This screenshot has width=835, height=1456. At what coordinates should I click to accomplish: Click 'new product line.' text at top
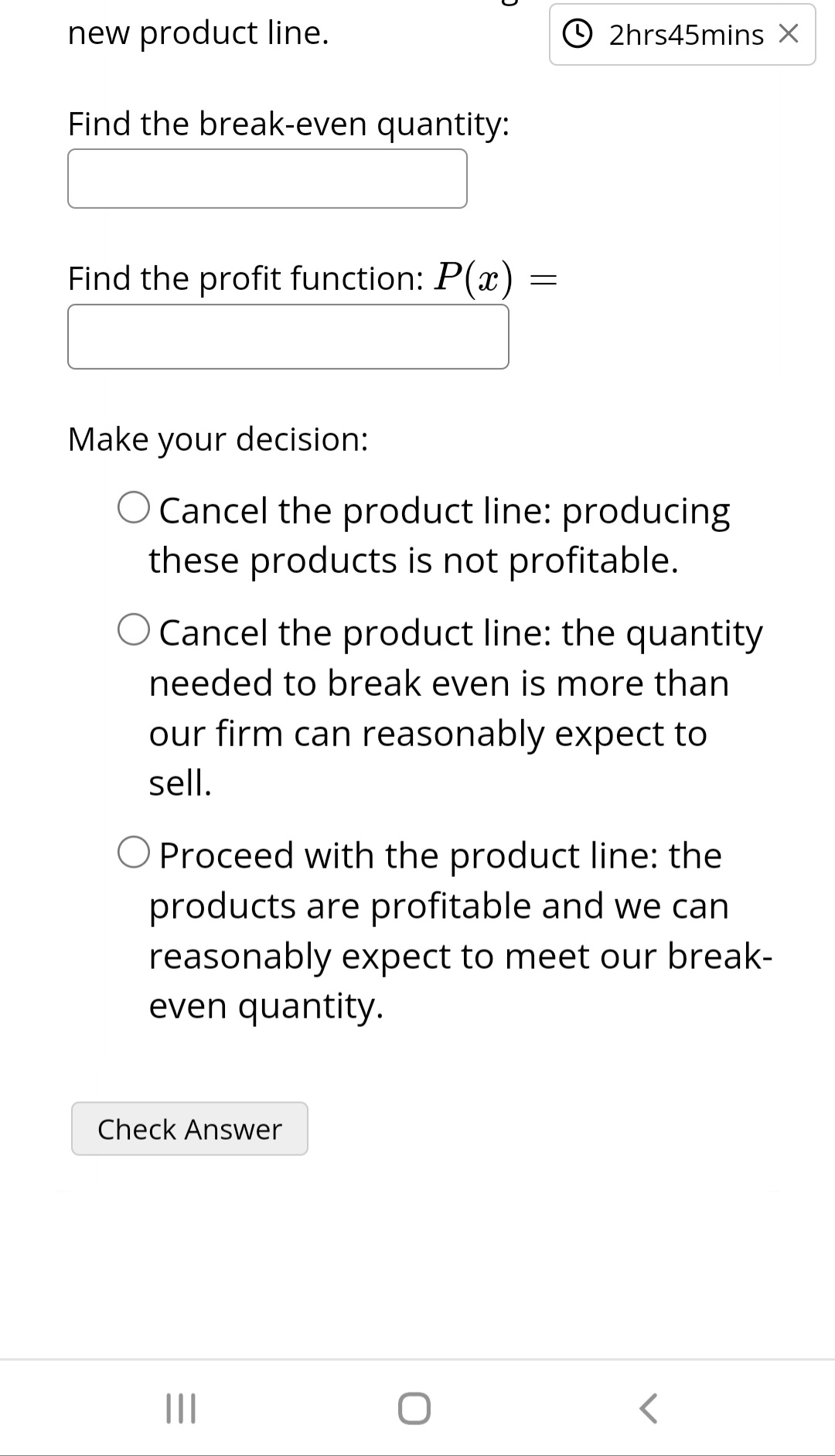[198, 32]
